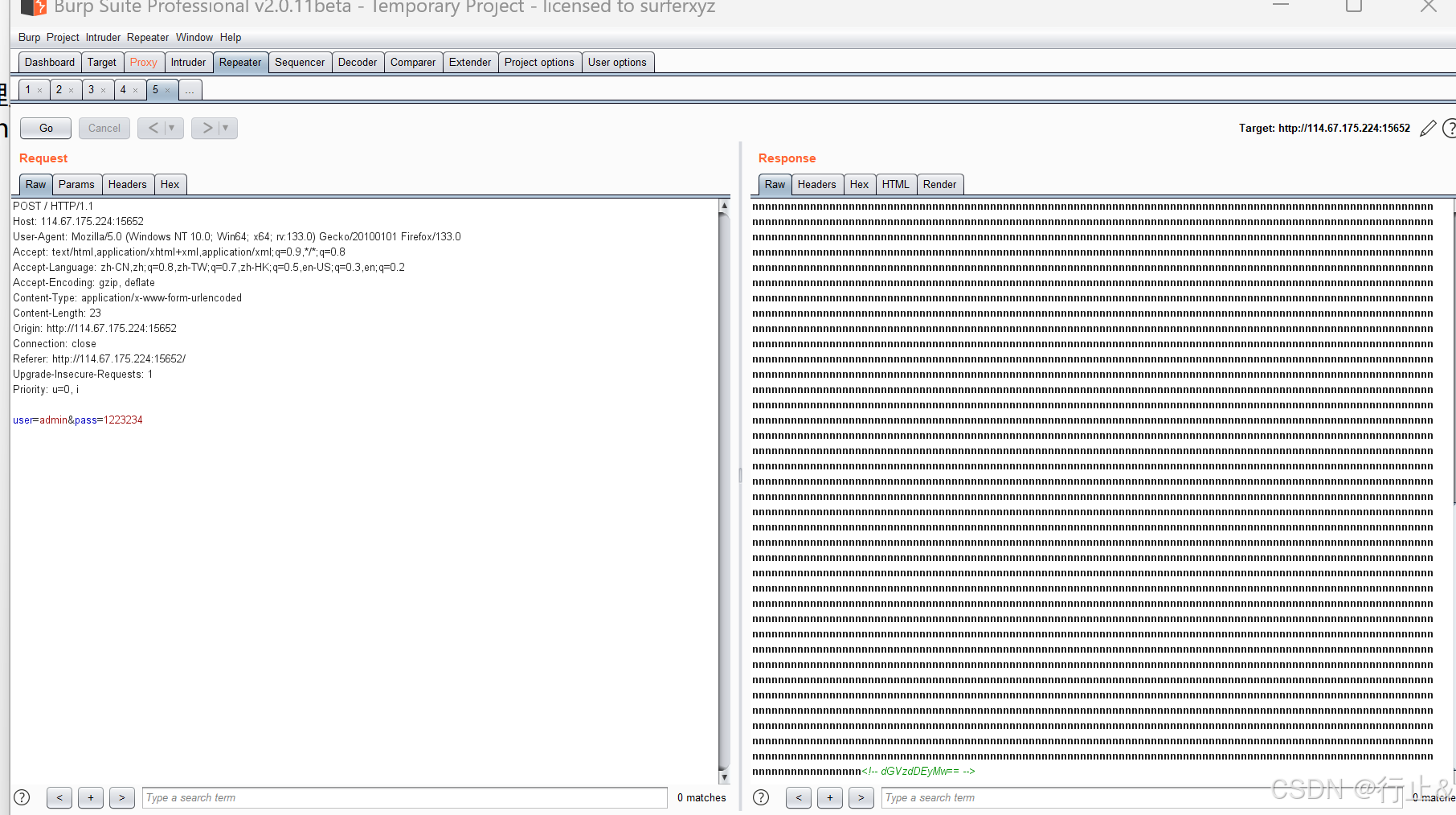Select the response Raw tab
Image resolution: width=1456 pixels, height=815 pixels.
point(775,184)
